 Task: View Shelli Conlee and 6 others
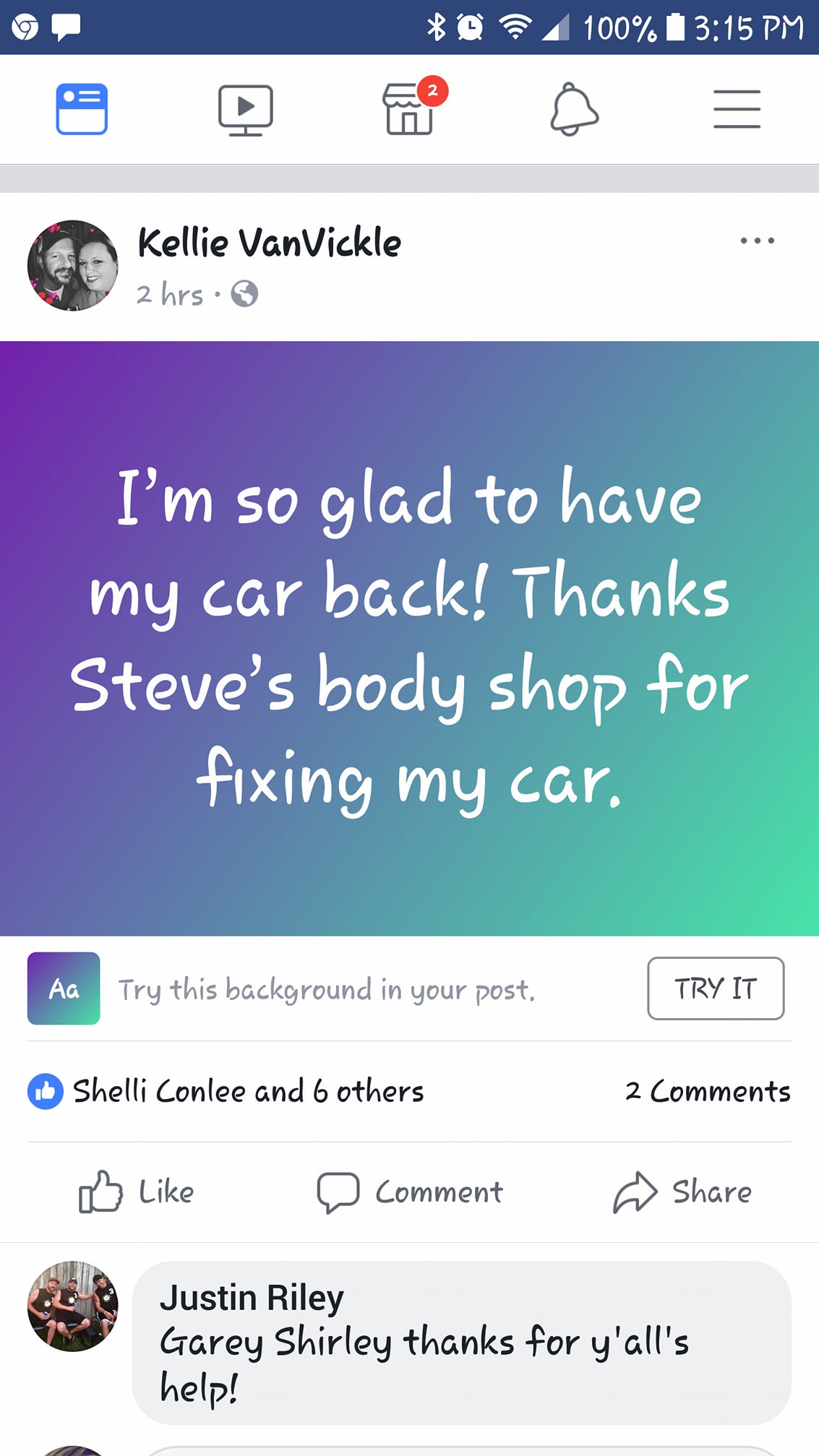coord(249,1091)
